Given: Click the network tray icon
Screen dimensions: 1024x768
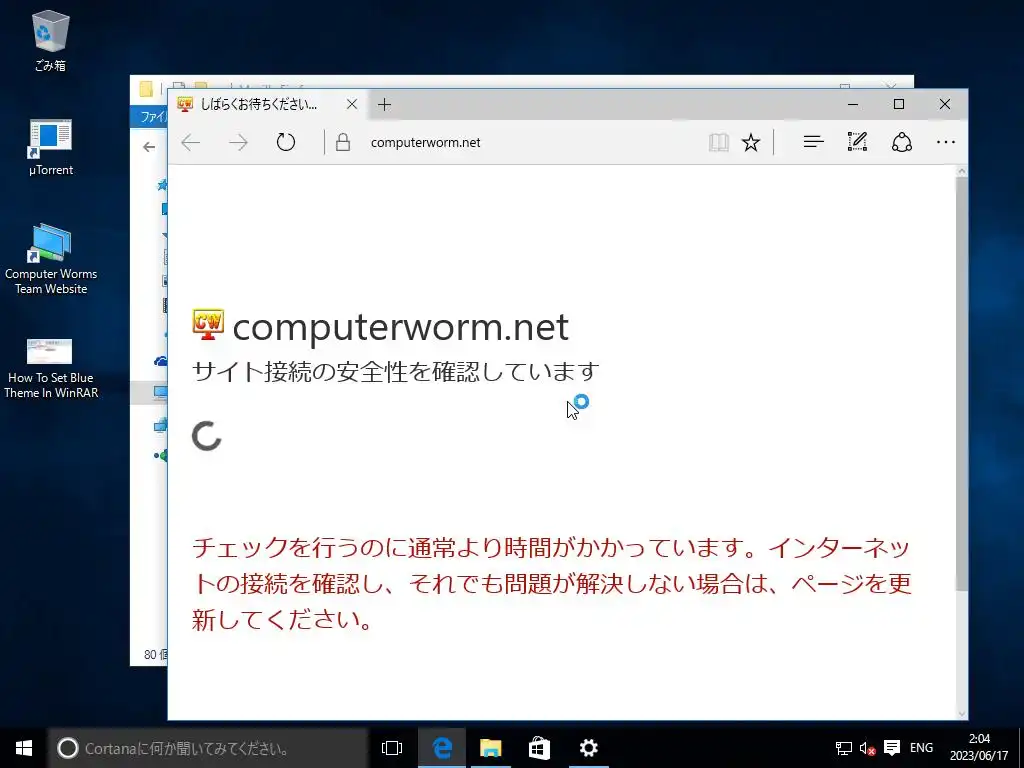Looking at the screenshot, I should (x=844, y=748).
